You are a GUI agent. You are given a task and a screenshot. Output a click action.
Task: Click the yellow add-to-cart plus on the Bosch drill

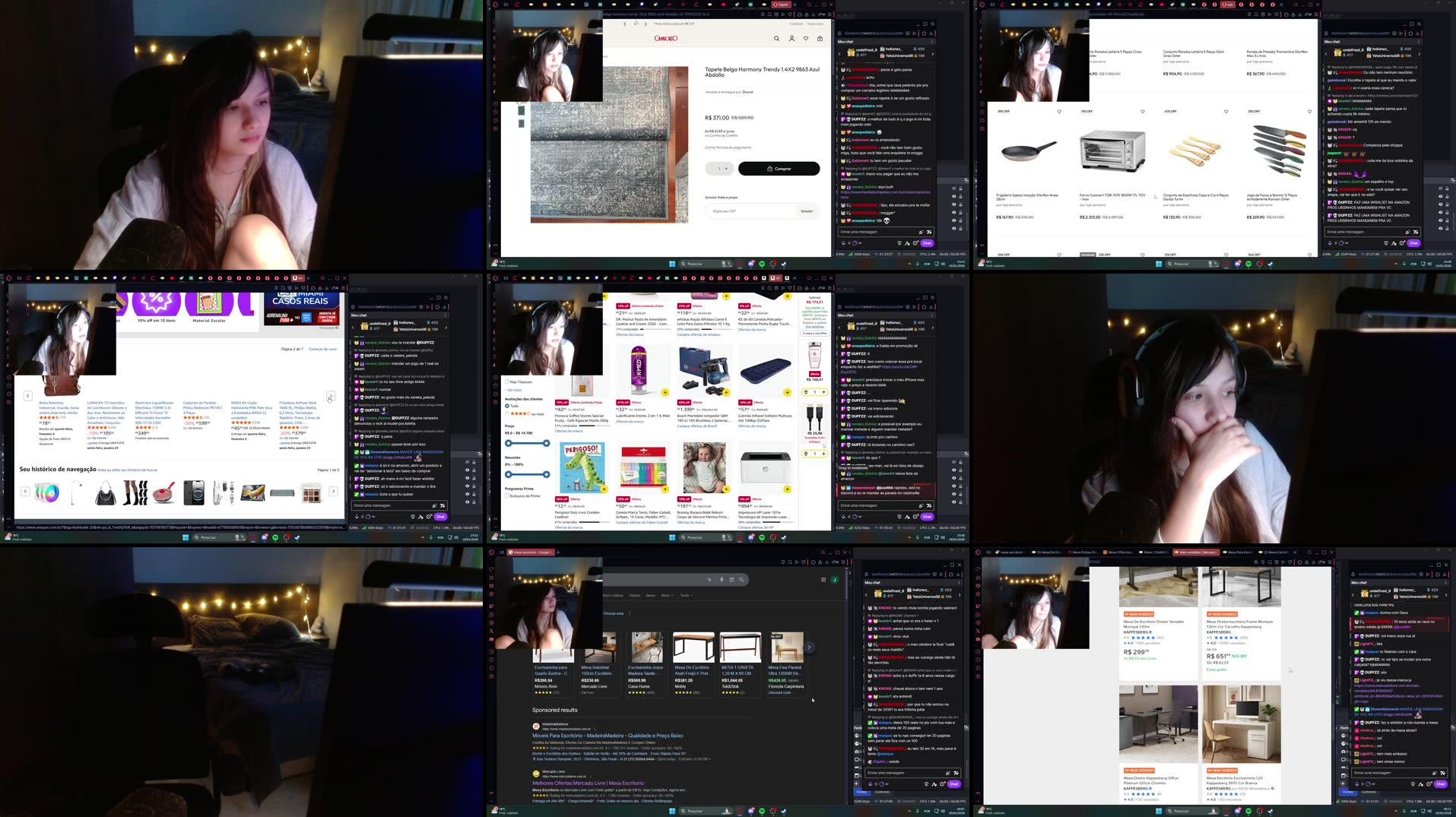[726, 391]
